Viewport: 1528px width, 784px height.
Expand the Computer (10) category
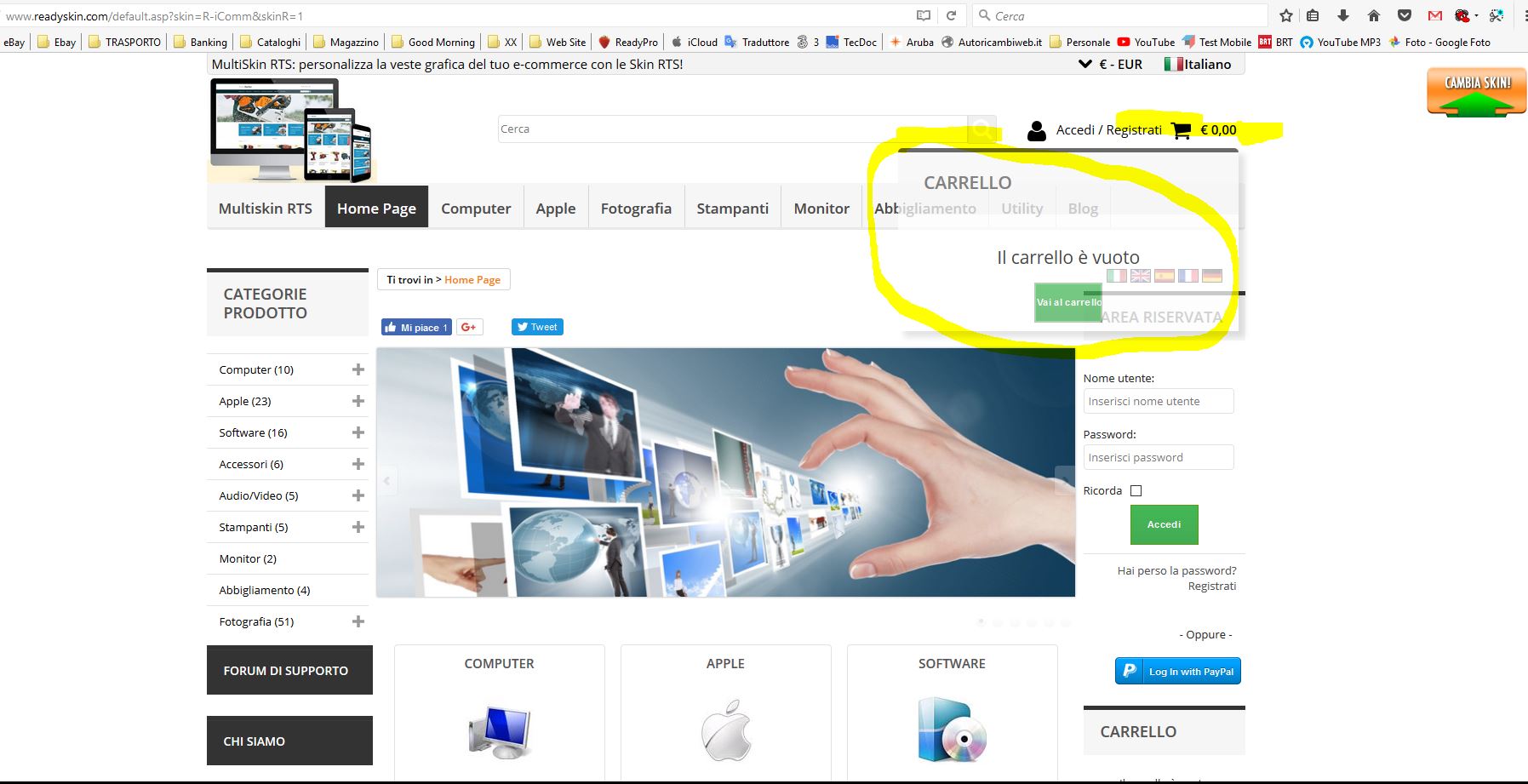click(x=358, y=369)
